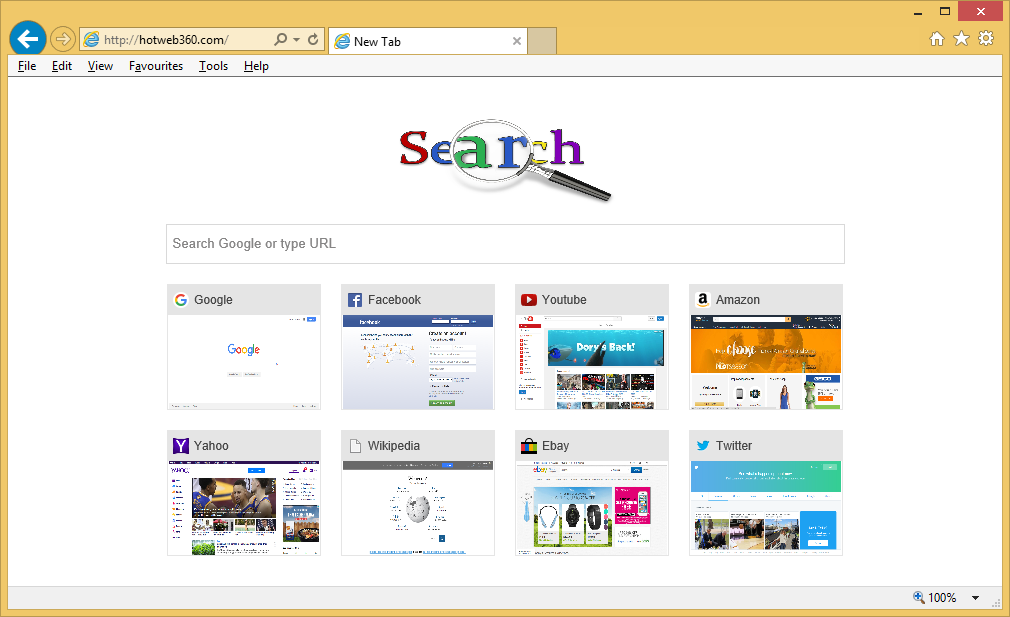1010x617 pixels.
Task: Click the Wikipedia tile label
Action: pyautogui.click(x=394, y=446)
